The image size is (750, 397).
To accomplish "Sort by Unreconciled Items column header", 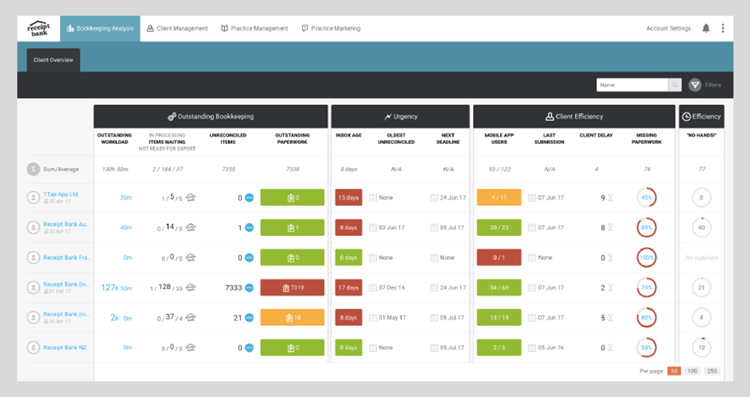I will coord(228,139).
